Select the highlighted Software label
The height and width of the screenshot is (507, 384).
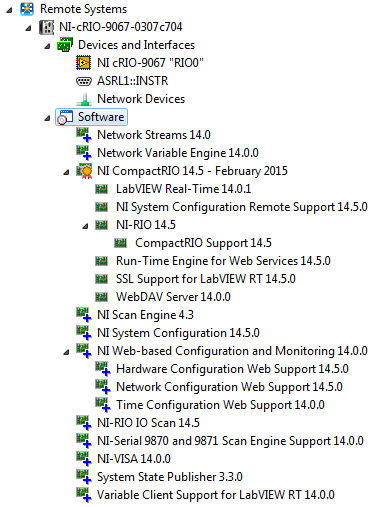point(101,117)
